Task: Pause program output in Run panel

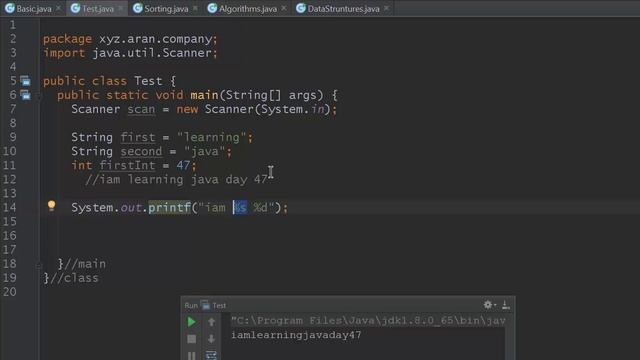Action: [191, 355]
